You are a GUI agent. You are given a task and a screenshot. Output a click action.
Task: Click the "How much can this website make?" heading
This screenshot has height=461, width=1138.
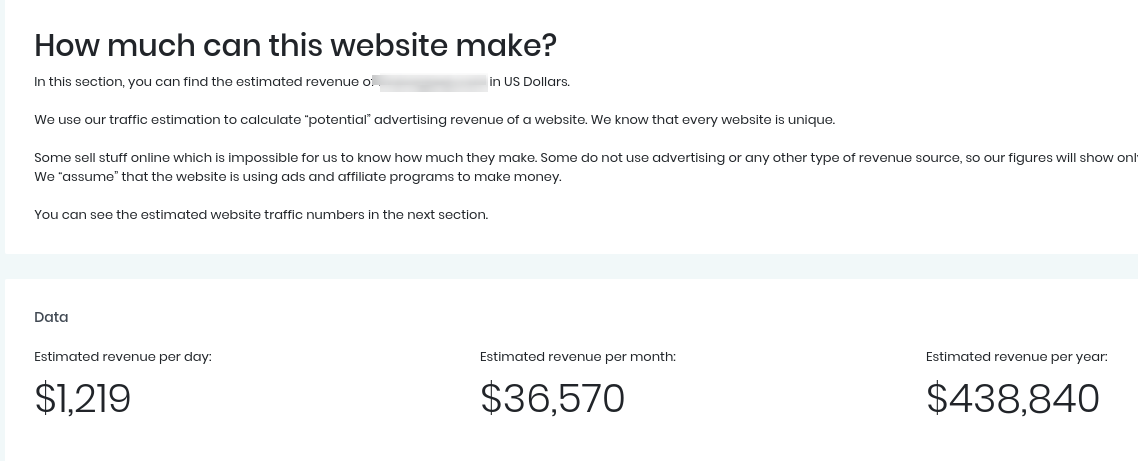(295, 45)
